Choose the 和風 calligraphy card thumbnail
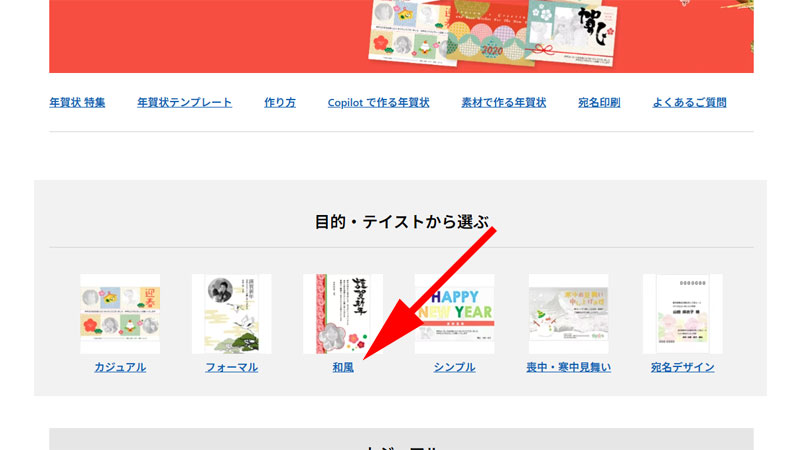 click(x=343, y=314)
